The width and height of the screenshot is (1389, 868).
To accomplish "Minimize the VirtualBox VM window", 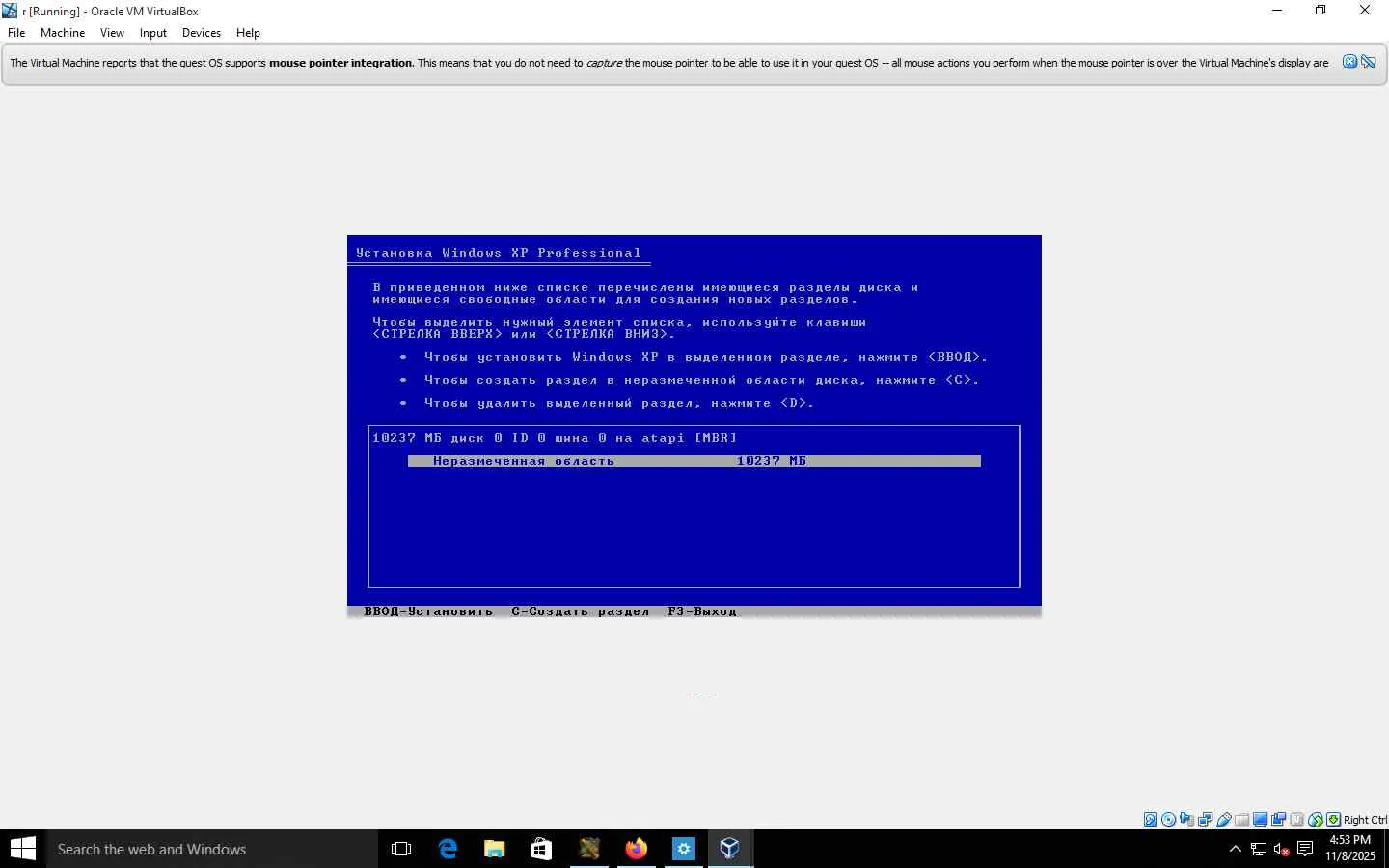I will coord(1277,11).
